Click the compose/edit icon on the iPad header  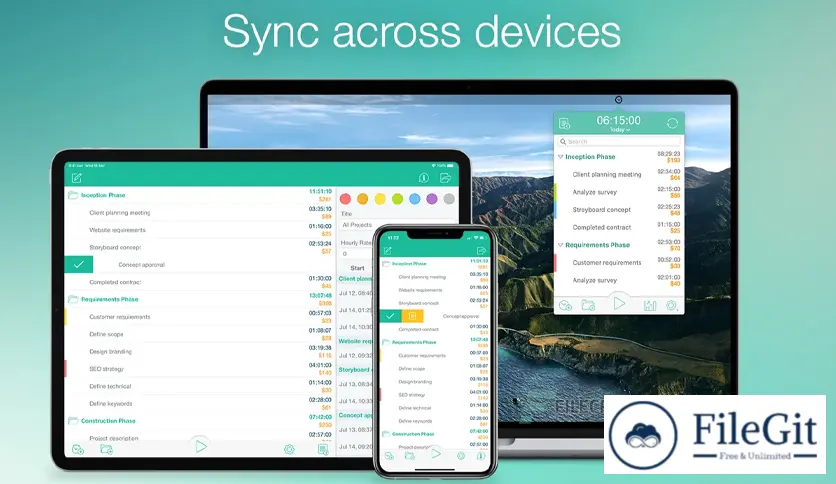(77, 178)
